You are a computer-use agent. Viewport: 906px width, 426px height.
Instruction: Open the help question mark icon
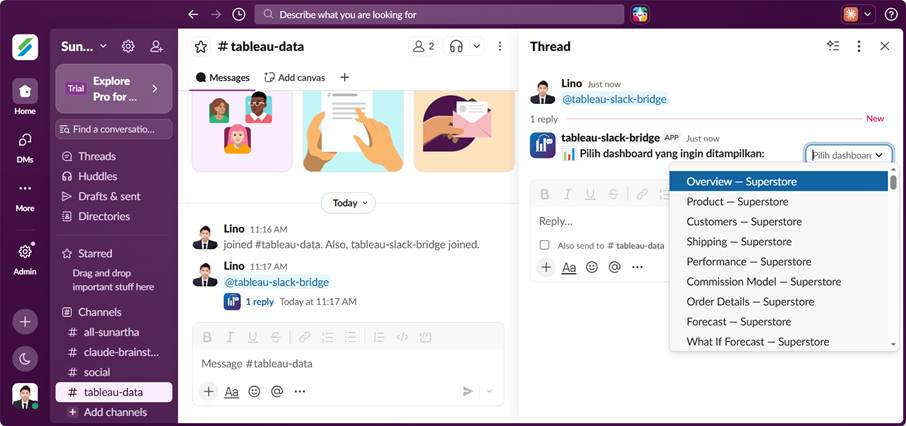891,14
